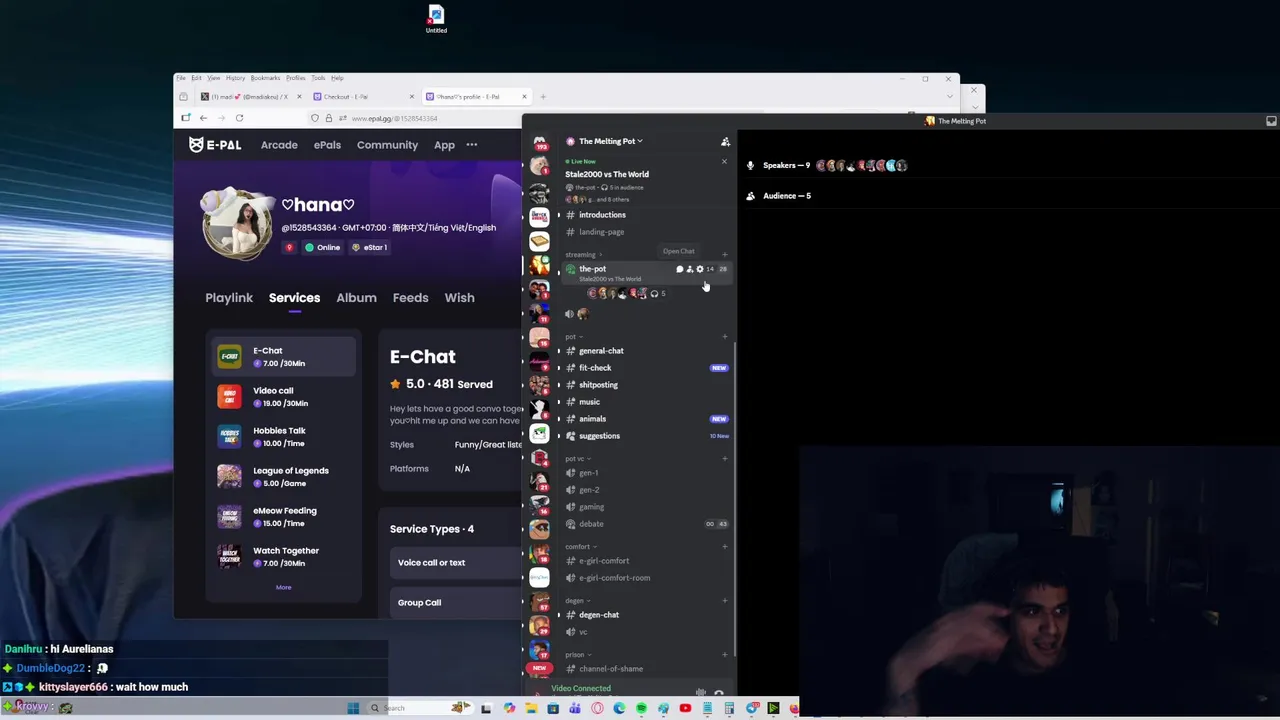Select Voice call or text service type
The image size is (1280, 720).
(456, 562)
